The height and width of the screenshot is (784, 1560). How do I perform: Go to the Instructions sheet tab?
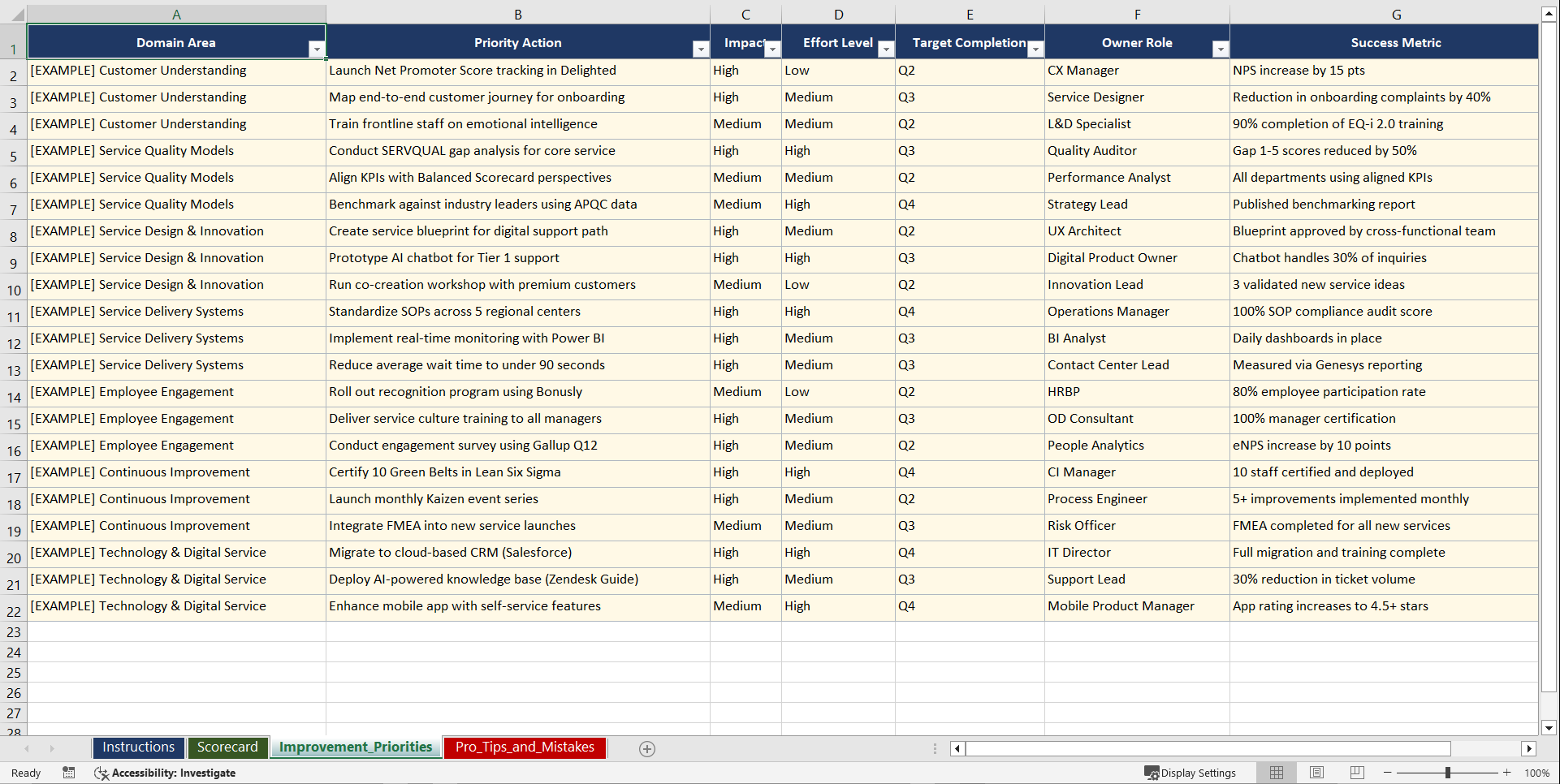(138, 747)
